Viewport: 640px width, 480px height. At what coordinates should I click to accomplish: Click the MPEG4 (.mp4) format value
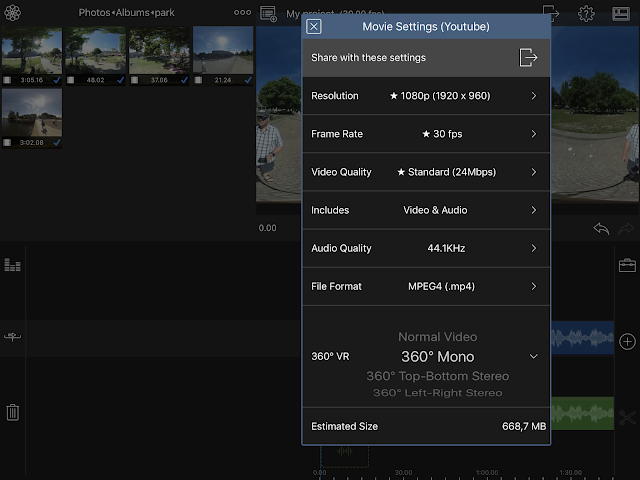(x=442, y=287)
